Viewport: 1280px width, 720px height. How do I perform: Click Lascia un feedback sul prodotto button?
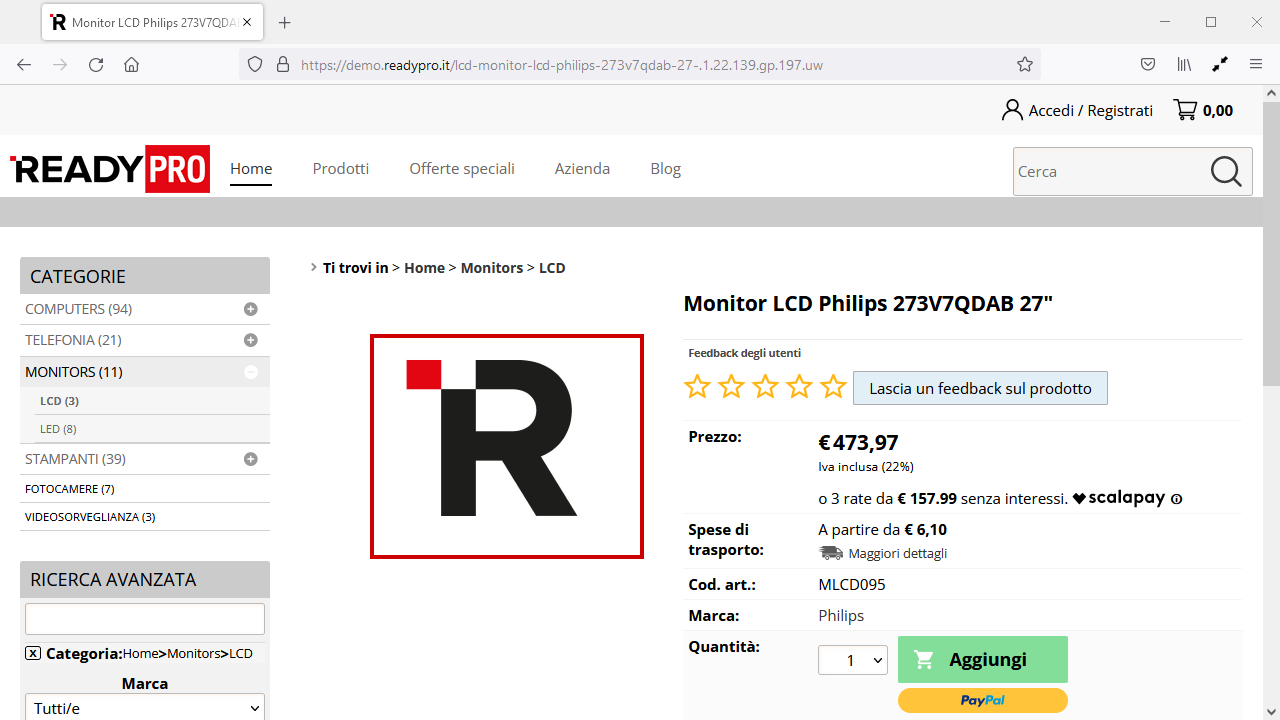point(980,388)
